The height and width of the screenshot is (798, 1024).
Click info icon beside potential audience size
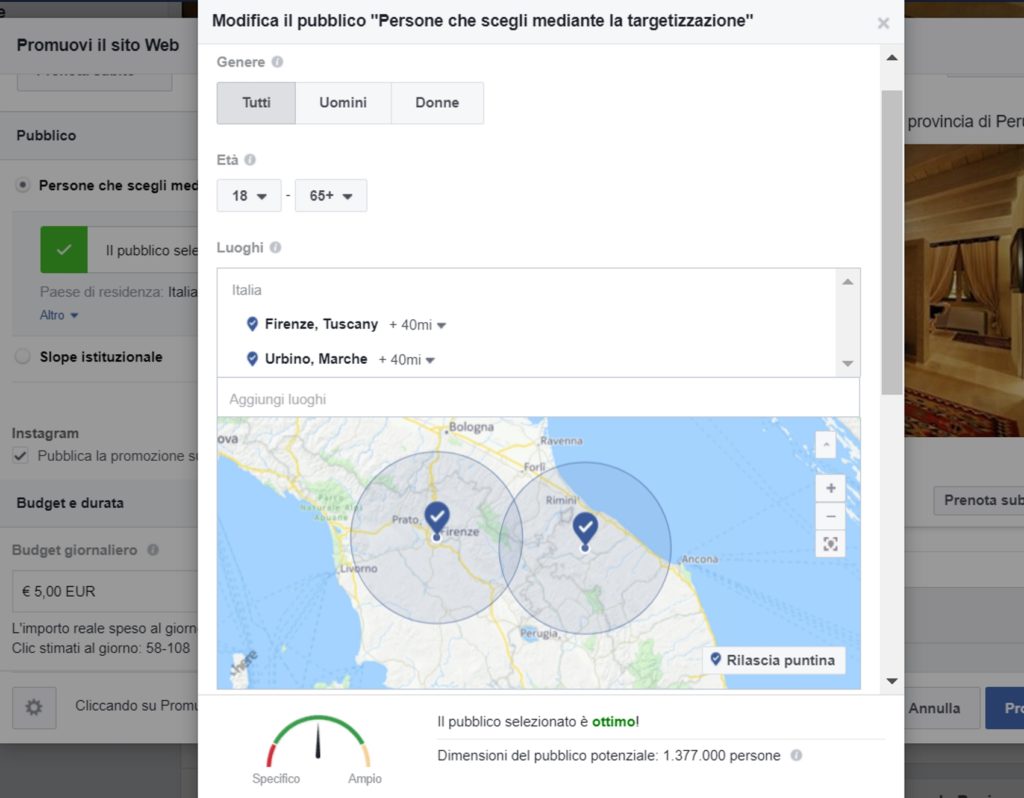(796, 756)
